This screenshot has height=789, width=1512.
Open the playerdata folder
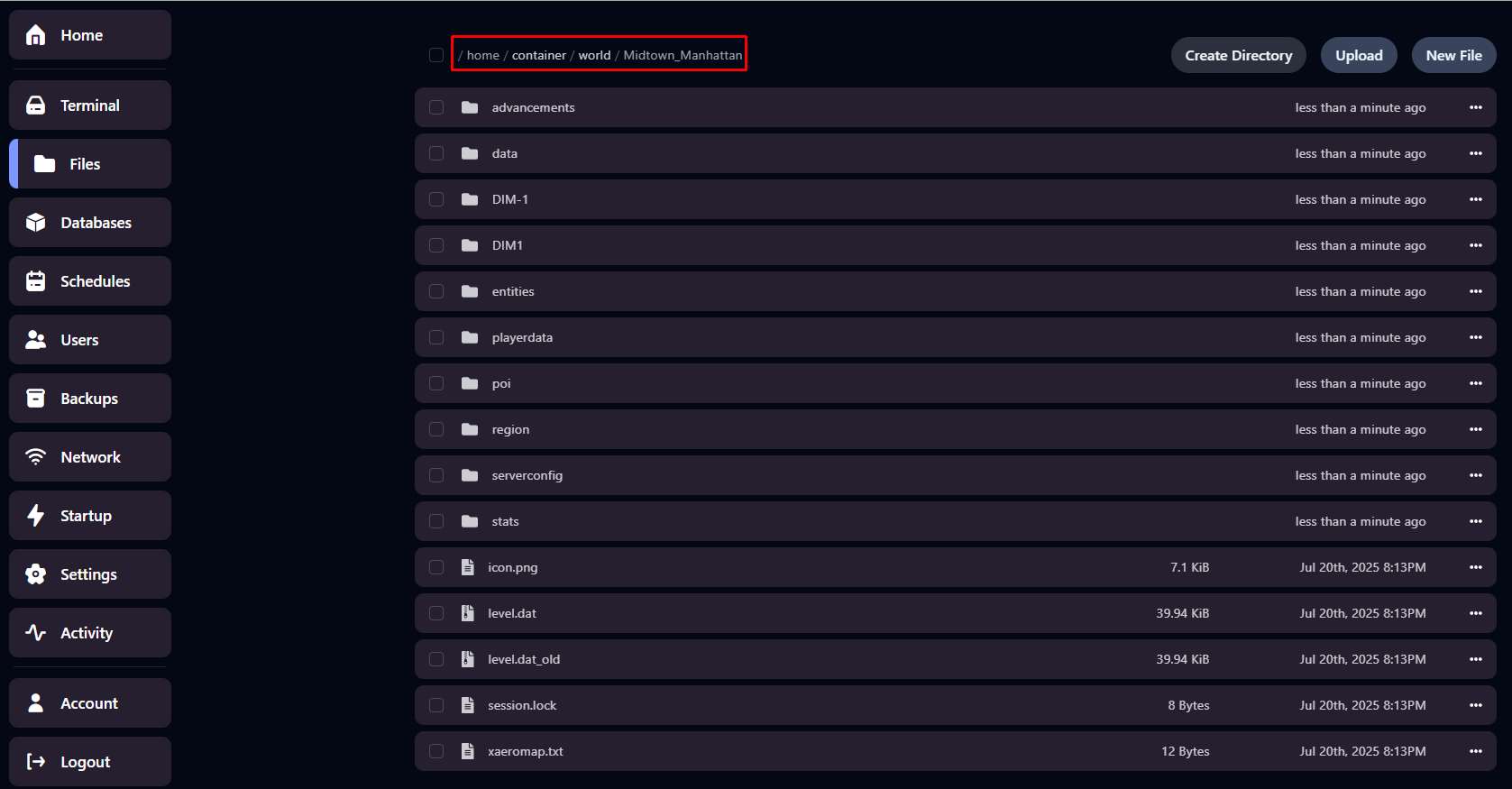(x=522, y=337)
